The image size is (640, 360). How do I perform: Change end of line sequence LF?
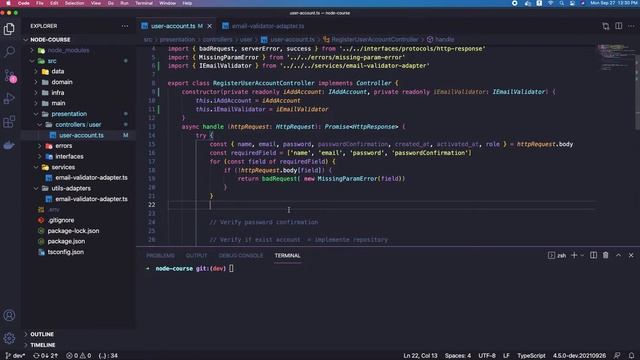pos(506,356)
